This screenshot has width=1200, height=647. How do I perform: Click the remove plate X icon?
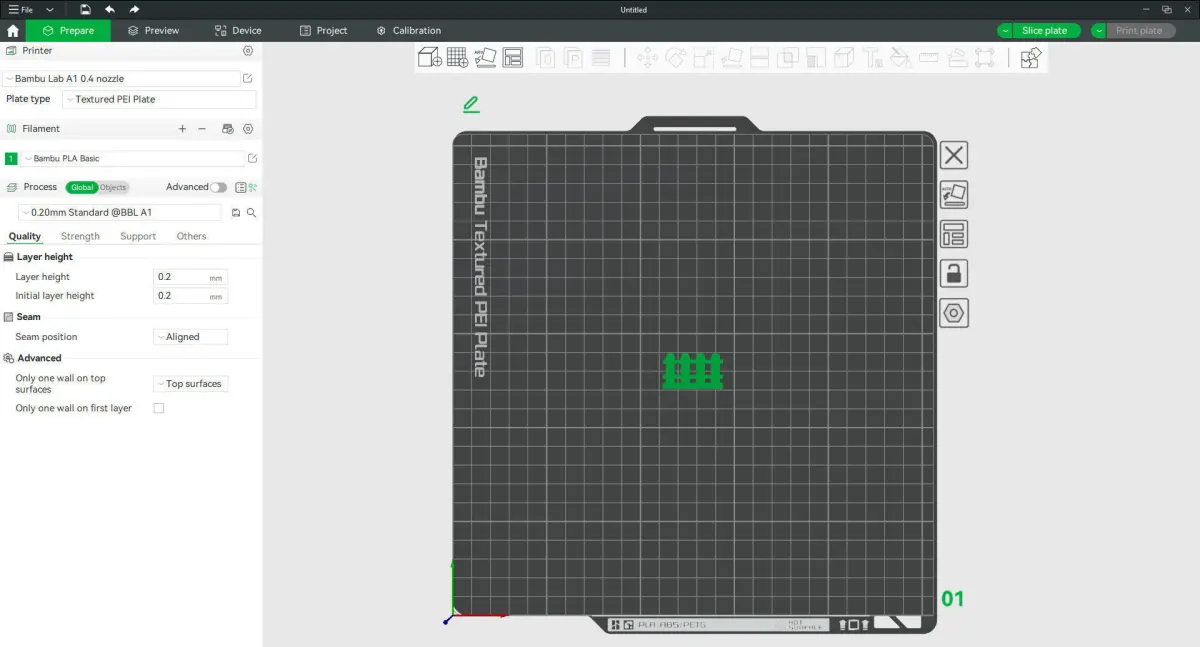pyautogui.click(x=954, y=155)
